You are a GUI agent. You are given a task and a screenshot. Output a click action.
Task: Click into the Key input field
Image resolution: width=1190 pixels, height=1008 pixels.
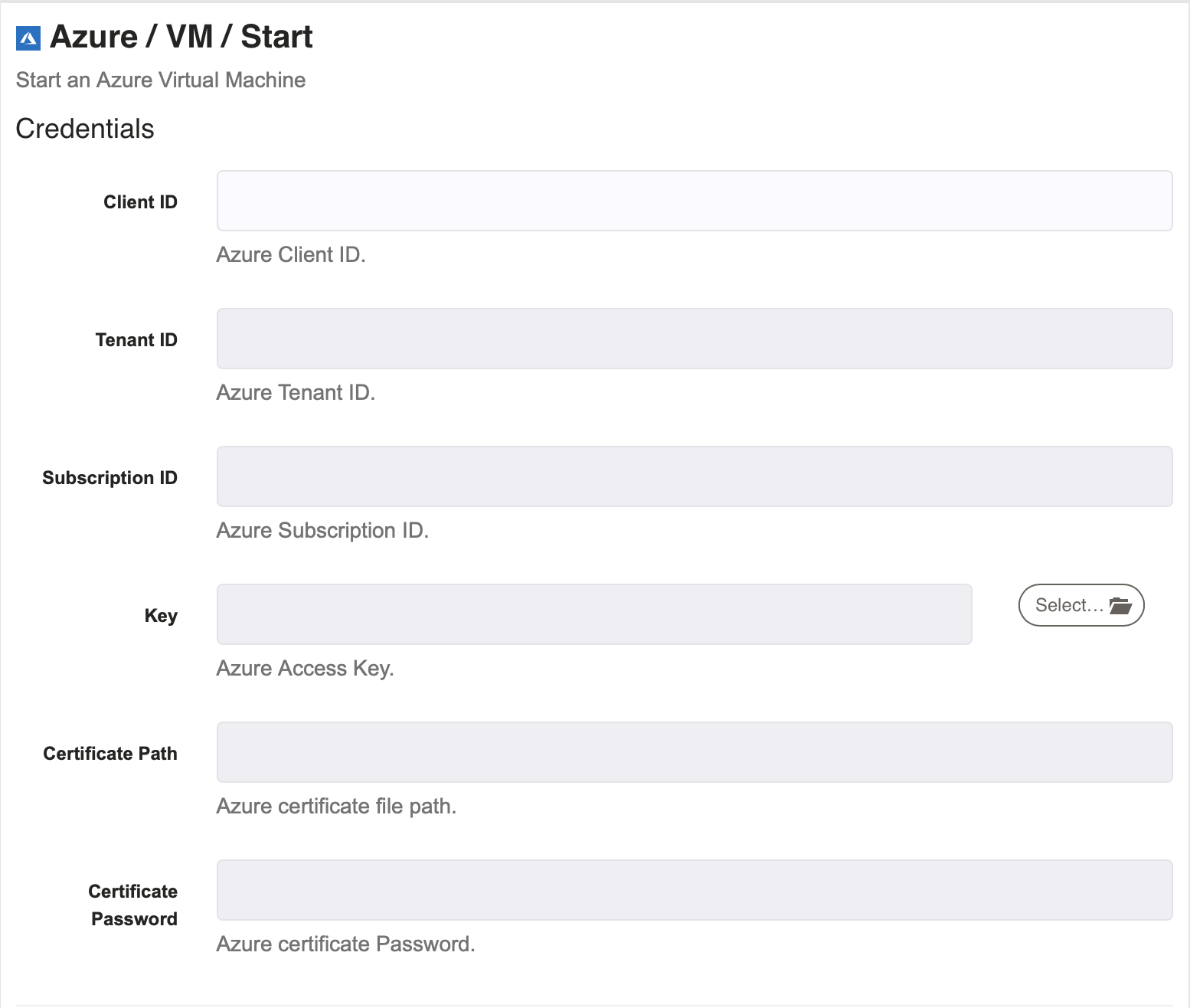click(x=594, y=614)
